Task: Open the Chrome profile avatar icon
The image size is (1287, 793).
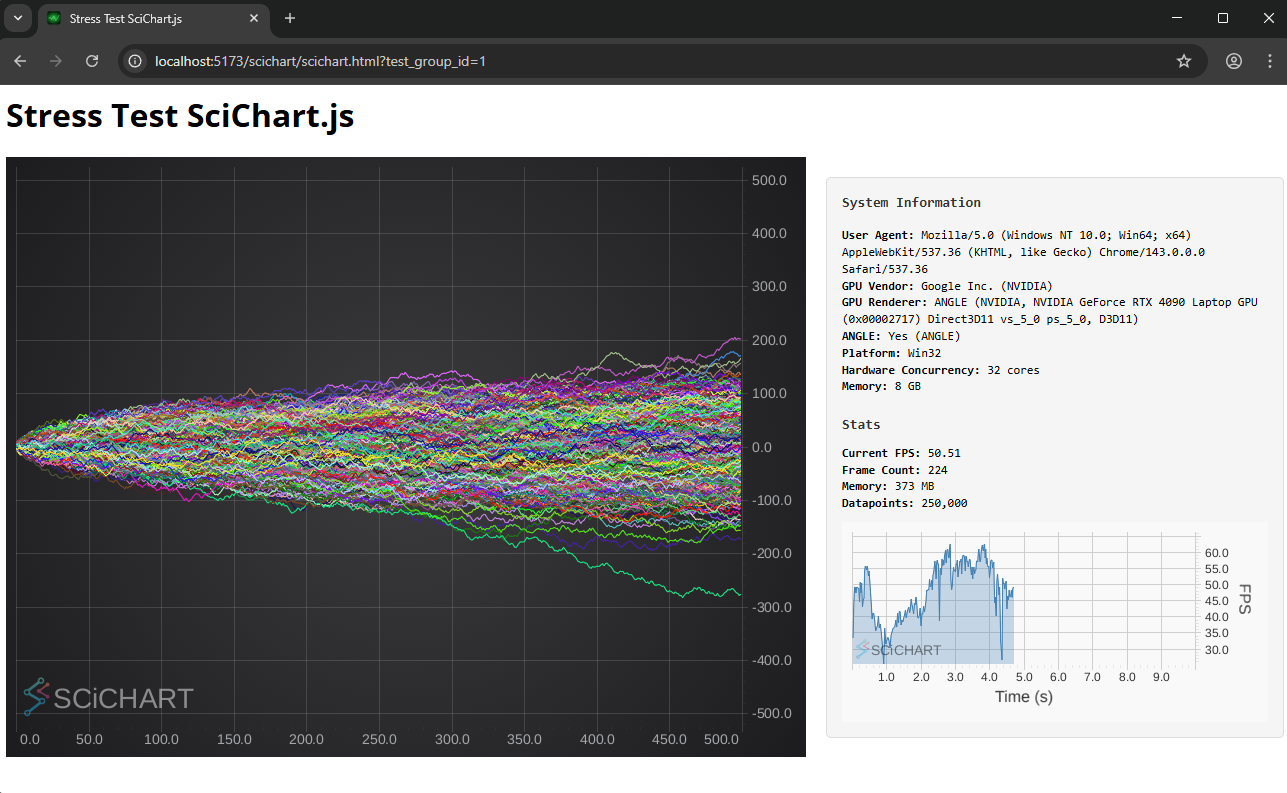Action: 1234,61
